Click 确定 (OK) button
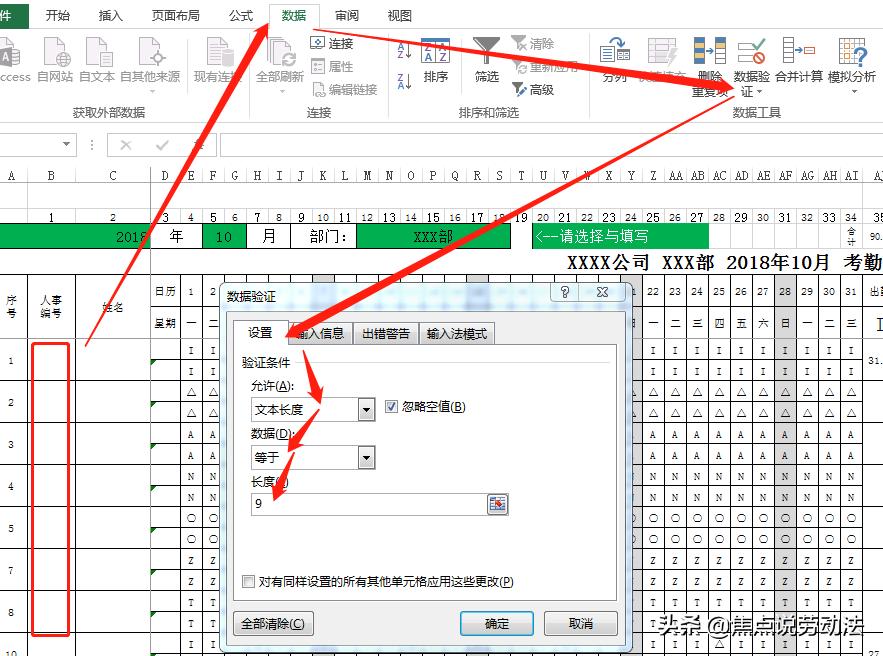 click(x=497, y=623)
